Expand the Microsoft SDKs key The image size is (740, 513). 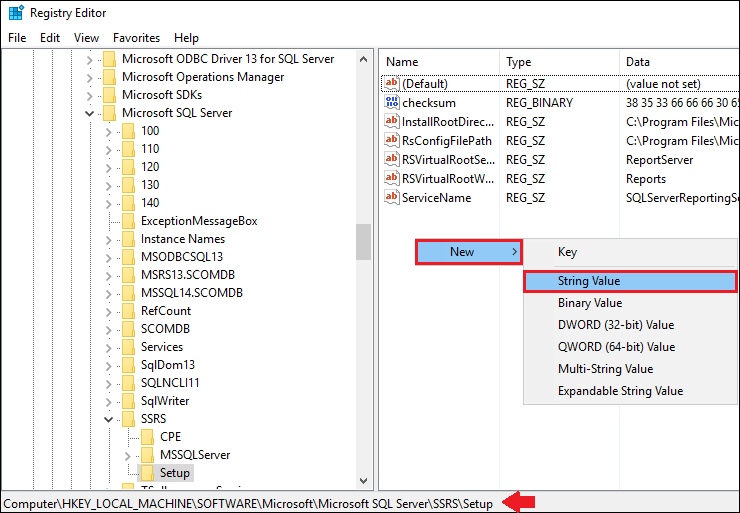click(x=89, y=96)
